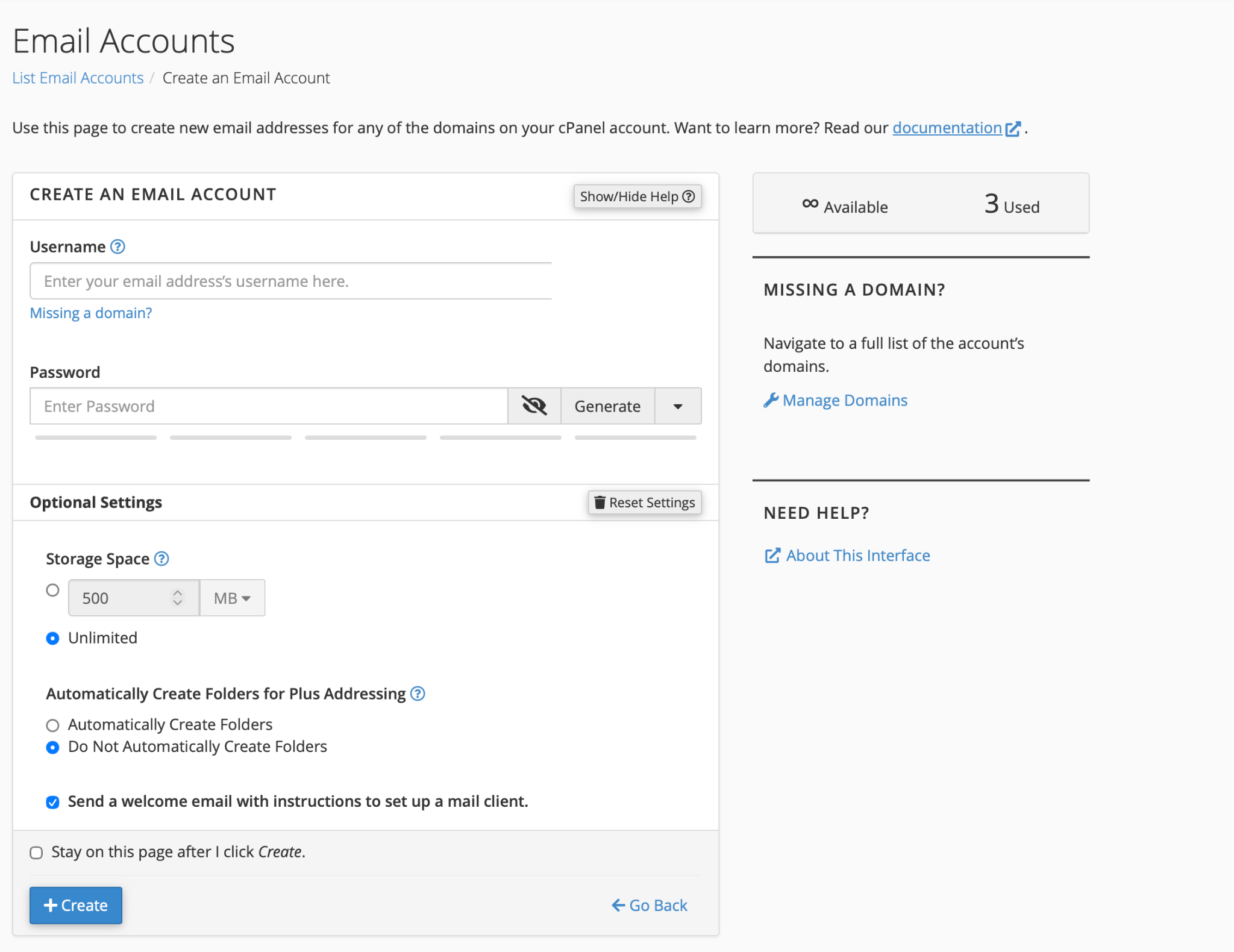Select the Unlimited storage option
This screenshot has height=952, width=1234.
pyautogui.click(x=53, y=638)
